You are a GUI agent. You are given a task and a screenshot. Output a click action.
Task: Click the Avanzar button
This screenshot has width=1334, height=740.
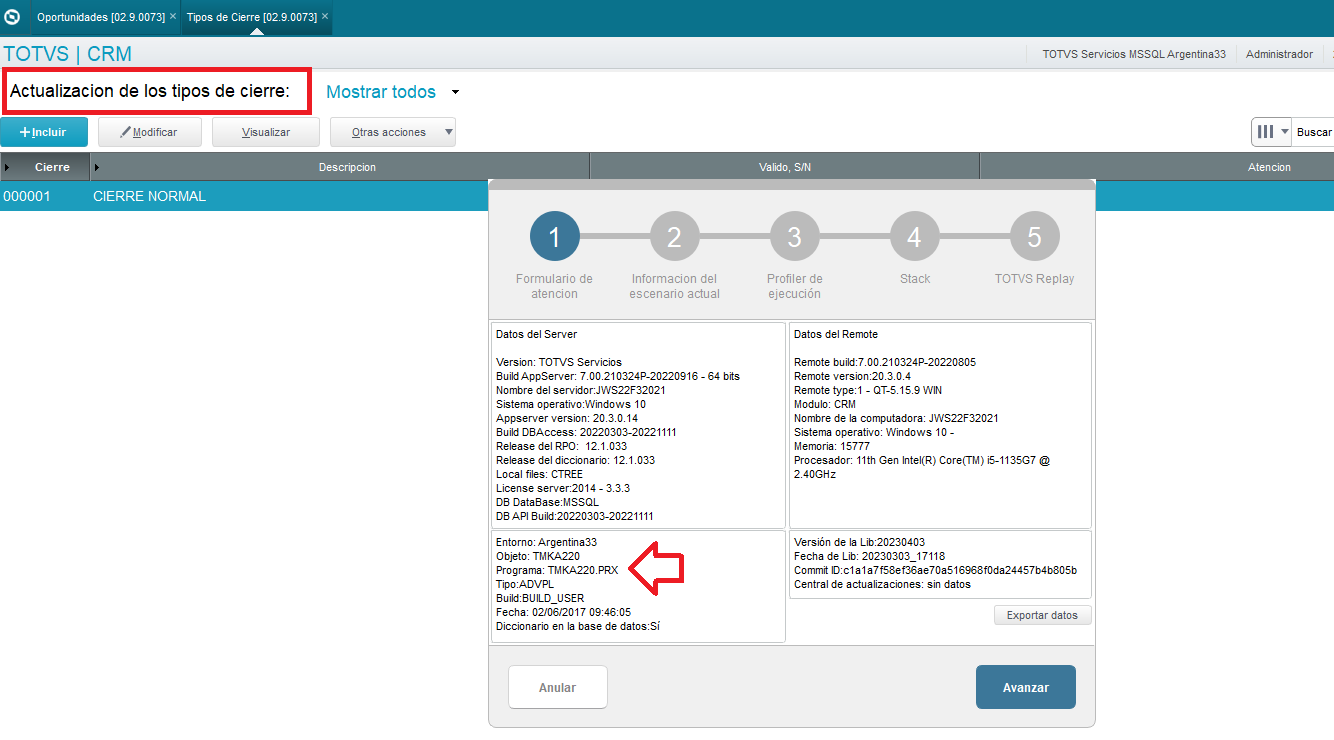coord(1026,687)
